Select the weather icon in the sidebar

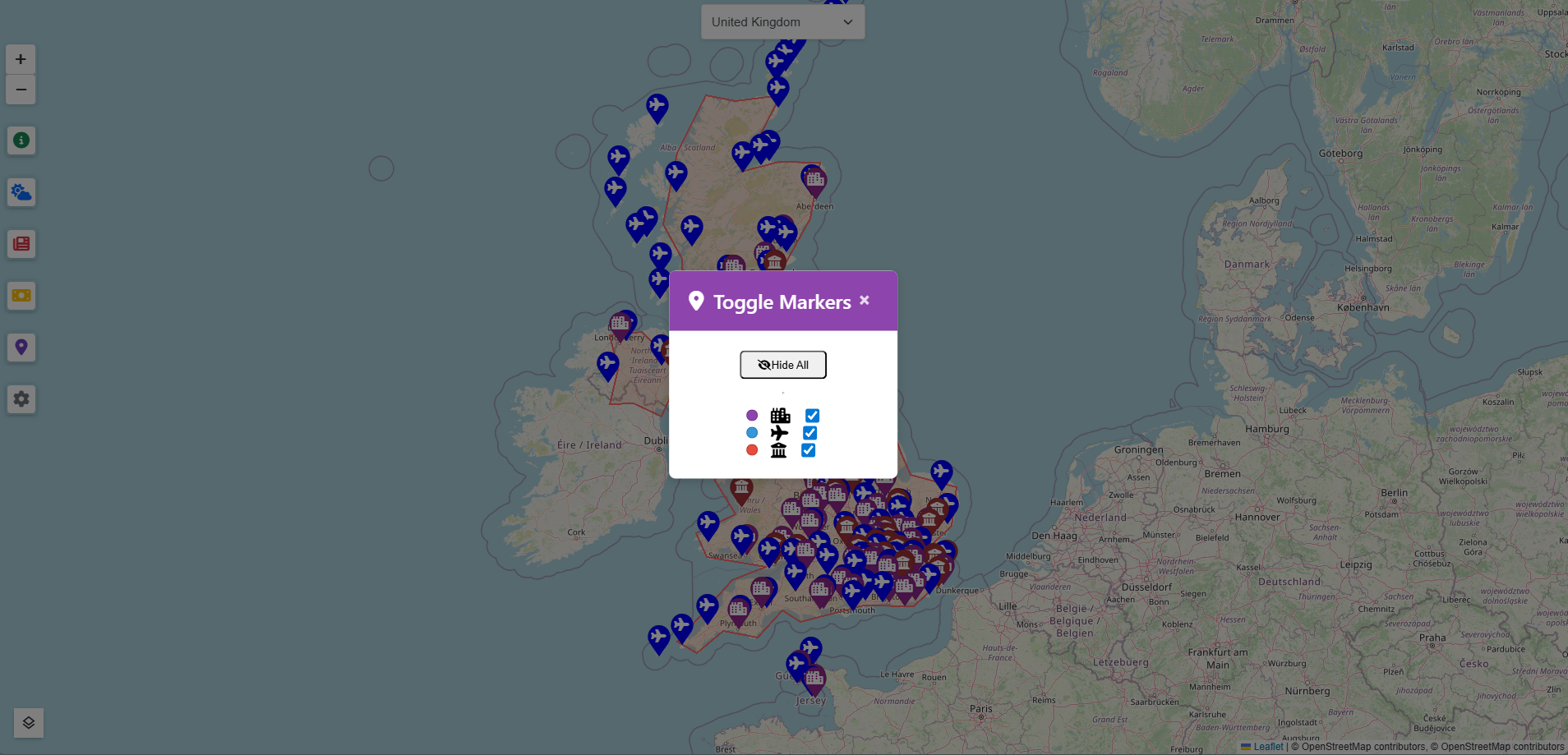21,191
